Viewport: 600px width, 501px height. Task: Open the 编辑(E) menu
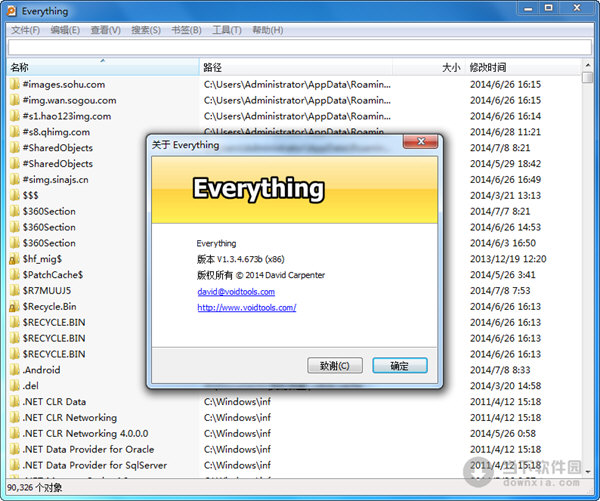65,30
